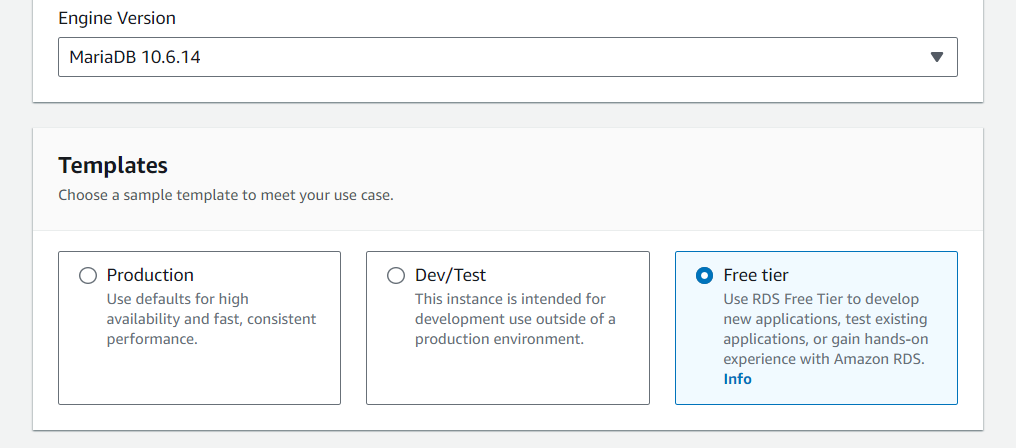Select the Free tier radio button
The width and height of the screenshot is (1016, 448).
tap(704, 276)
